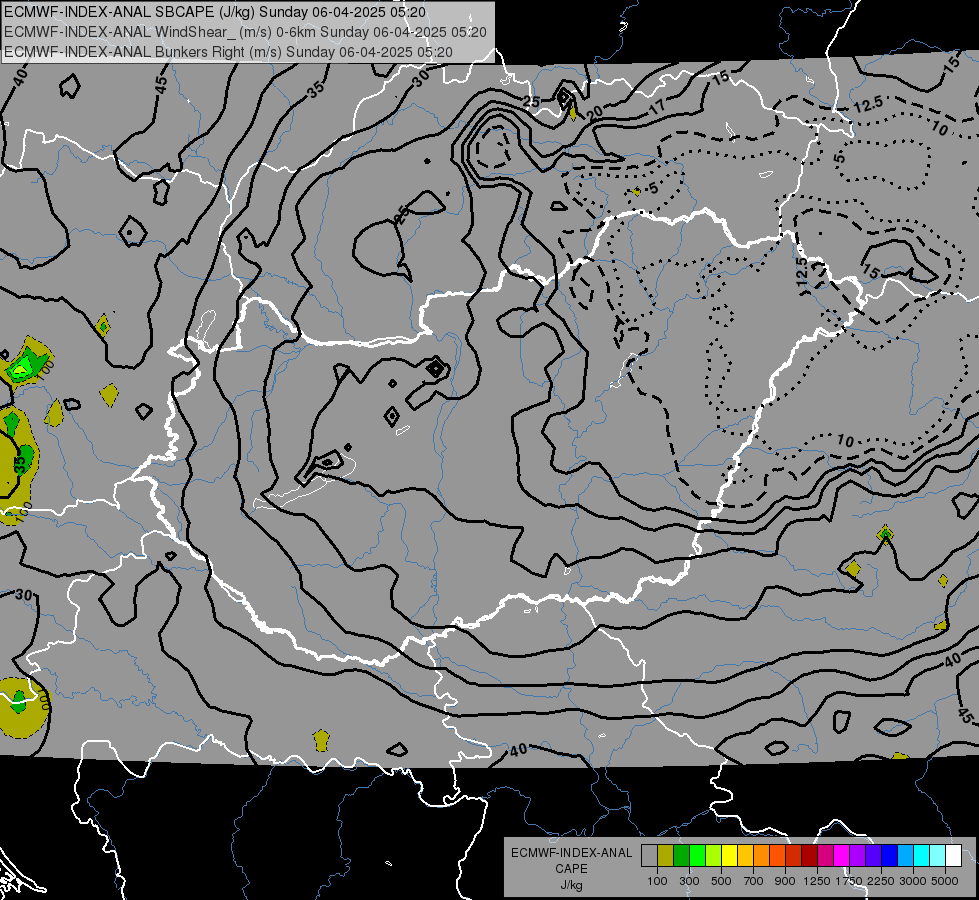The height and width of the screenshot is (900, 979).
Task: Select the gray legend swatch below 100
Action: pos(649,856)
